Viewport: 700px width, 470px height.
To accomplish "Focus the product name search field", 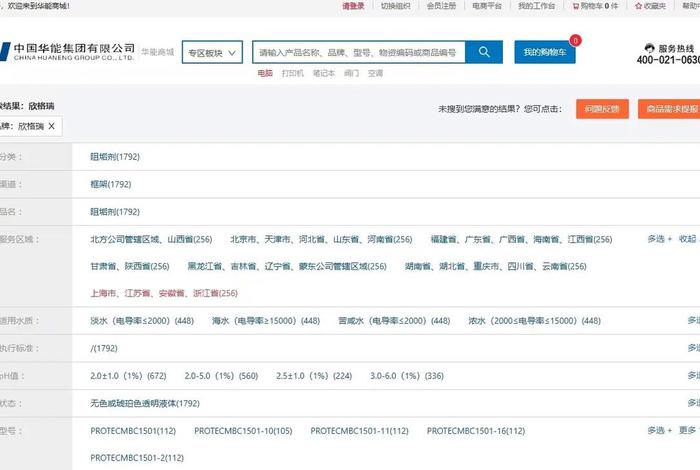I will click(358, 52).
